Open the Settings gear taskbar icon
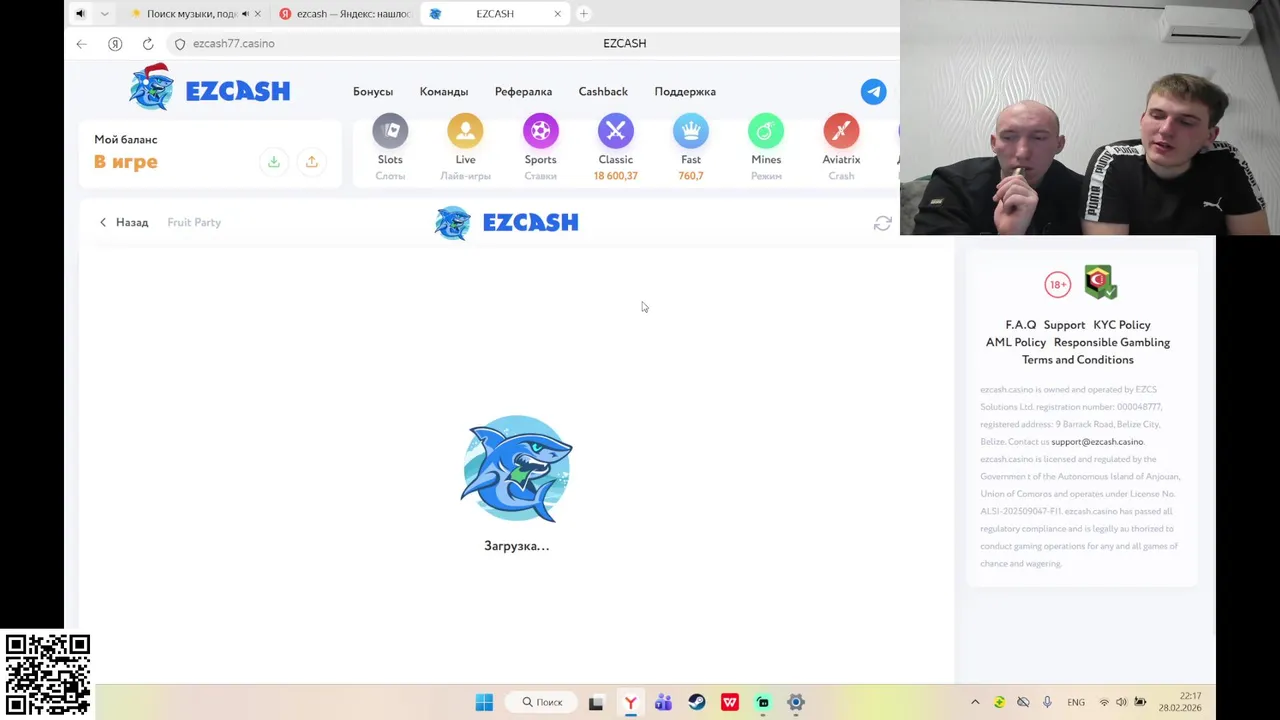 pos(796,702)
